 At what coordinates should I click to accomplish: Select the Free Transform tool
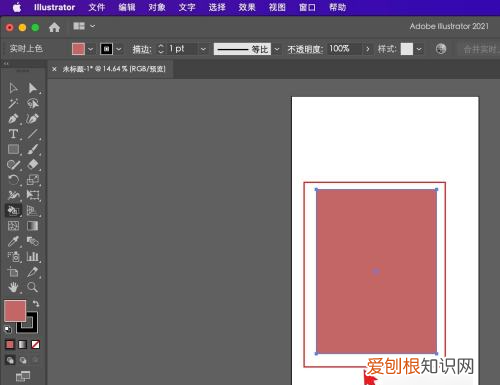(x=32, y=195)
